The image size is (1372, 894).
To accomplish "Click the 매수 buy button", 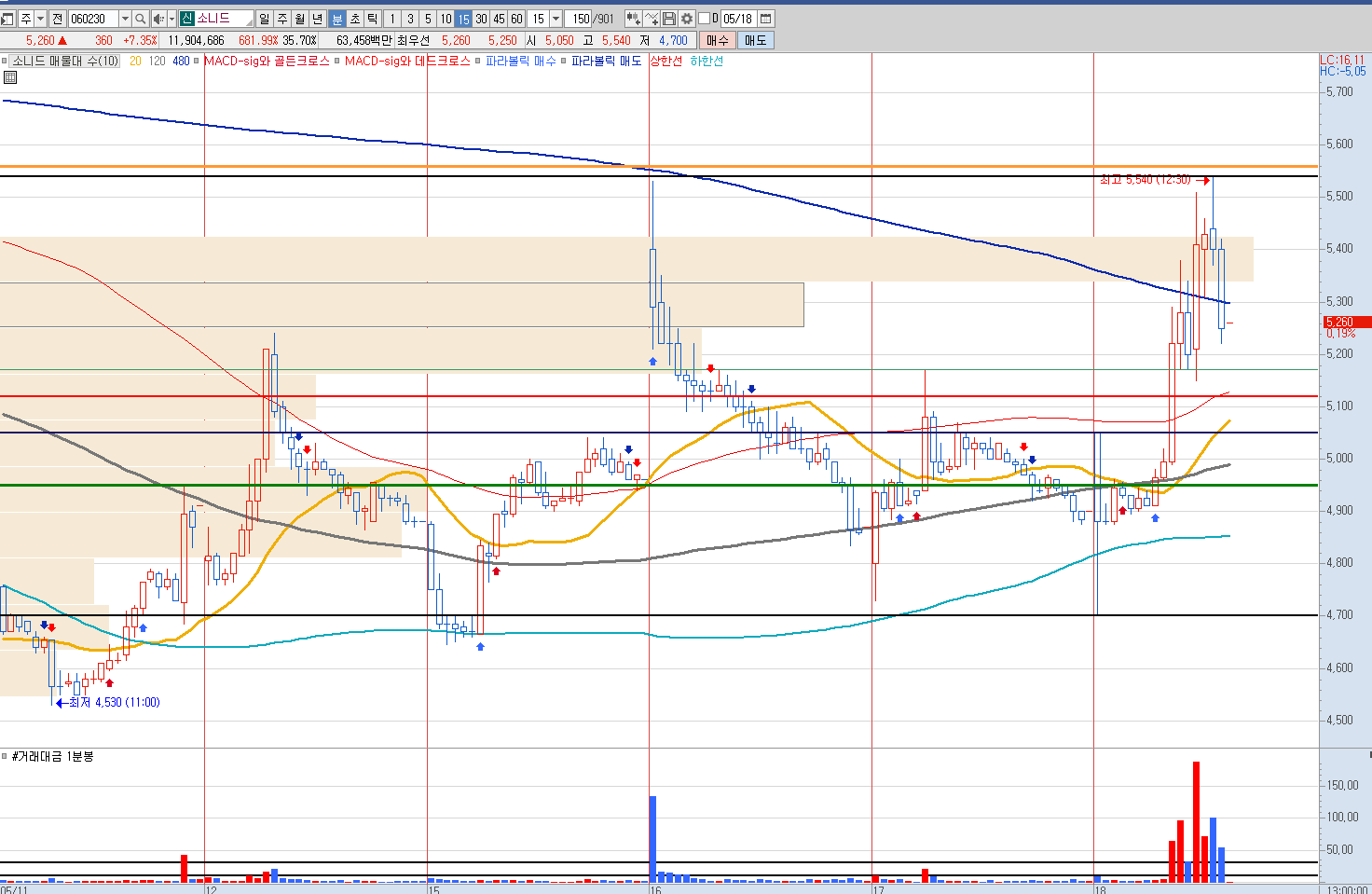I will (x=718, y=40).
